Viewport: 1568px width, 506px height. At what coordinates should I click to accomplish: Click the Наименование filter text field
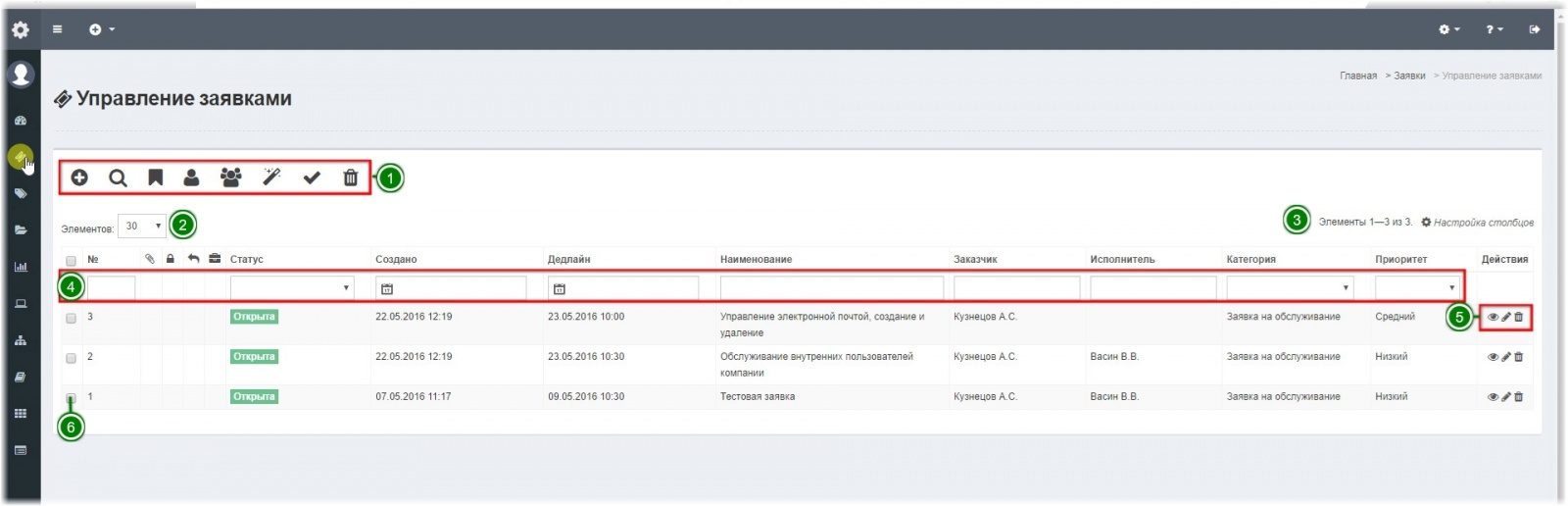[x=832, y=287]
